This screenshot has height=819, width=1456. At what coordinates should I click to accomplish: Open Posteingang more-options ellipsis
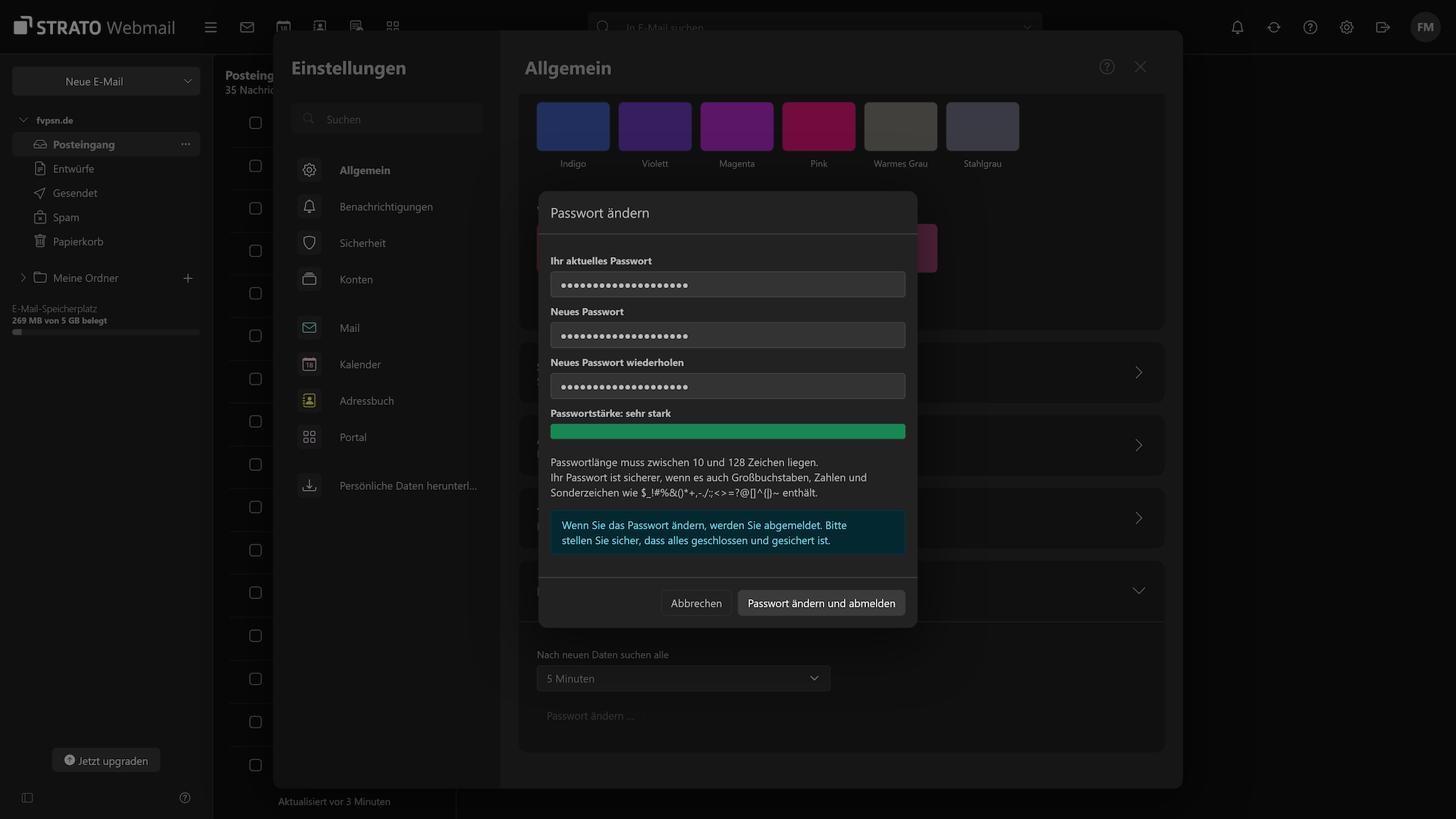186,144
